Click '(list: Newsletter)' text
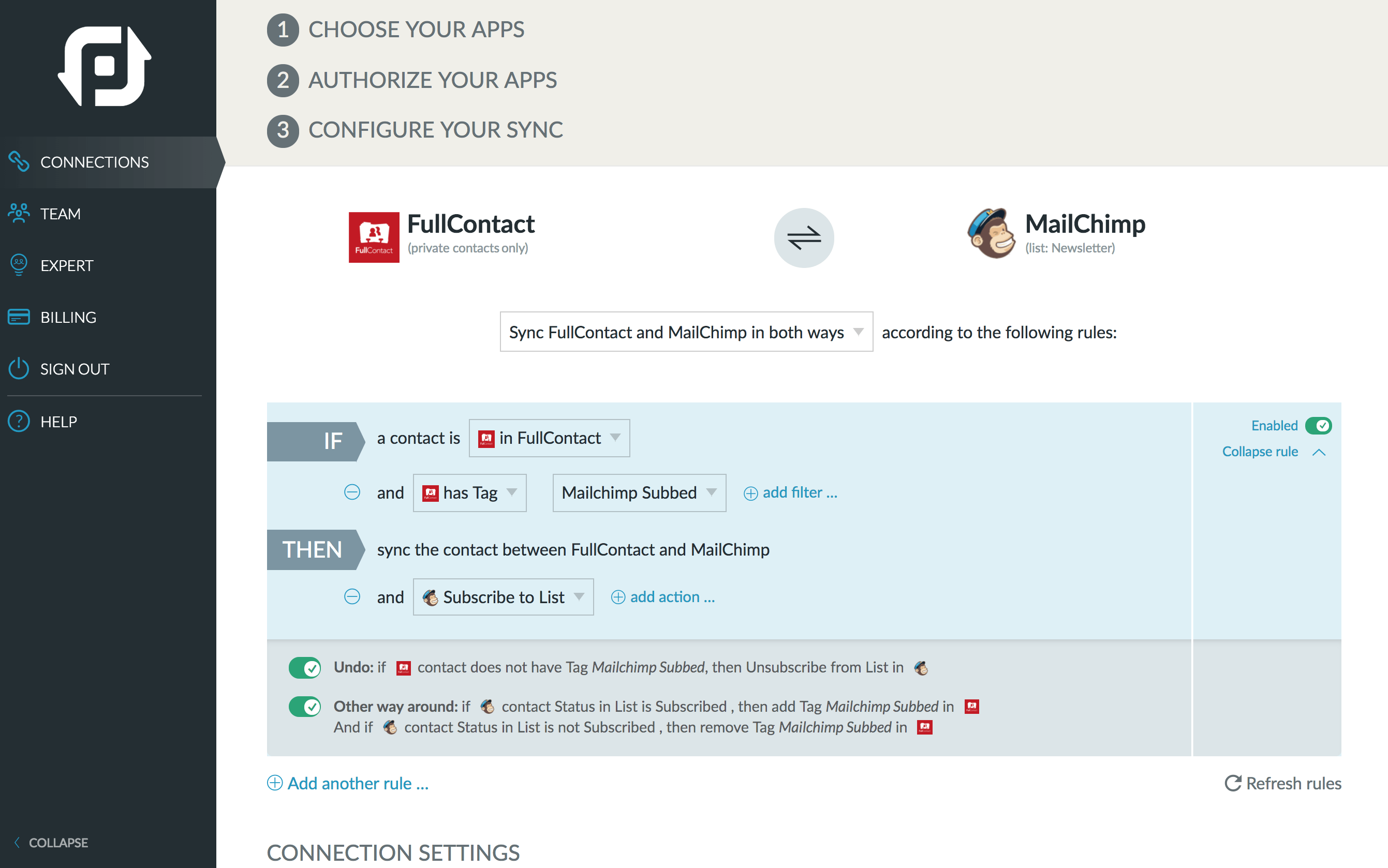Image resolution: width=1388 pixels, height=868 pixels. 1070,248
